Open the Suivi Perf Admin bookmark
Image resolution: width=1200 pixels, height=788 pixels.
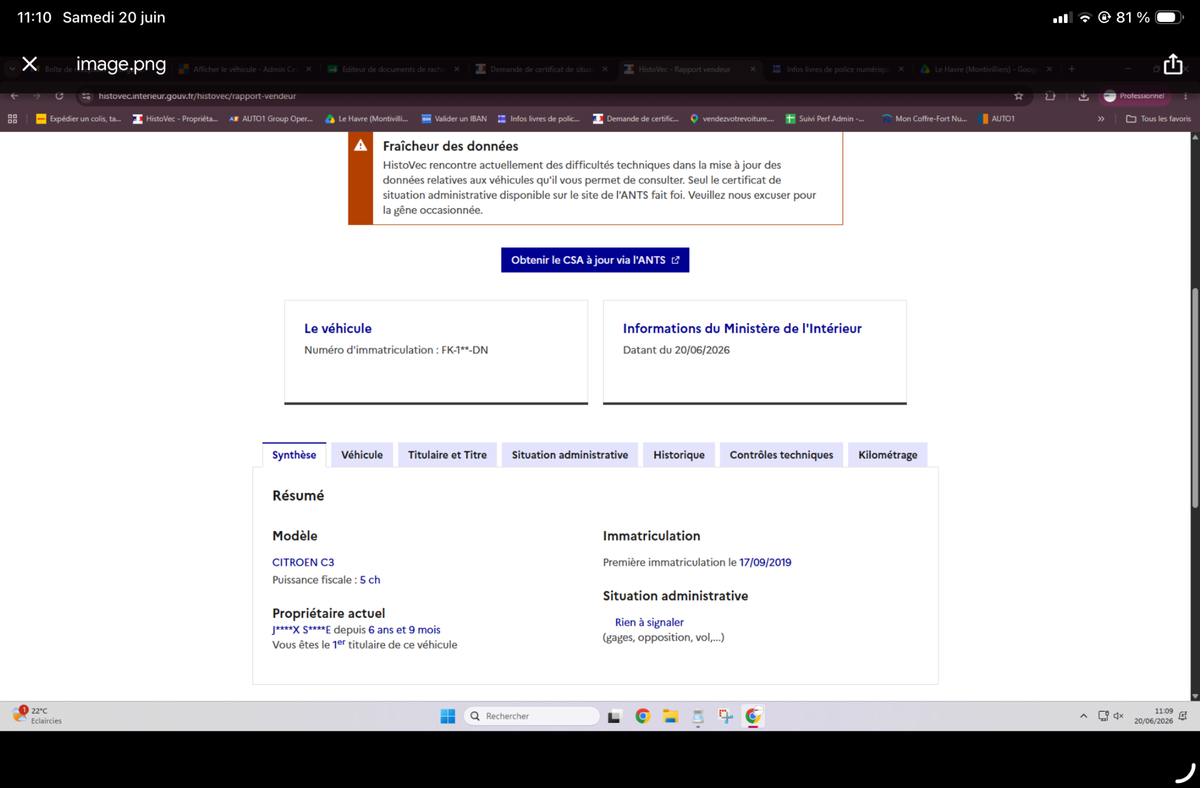(825, 118)
